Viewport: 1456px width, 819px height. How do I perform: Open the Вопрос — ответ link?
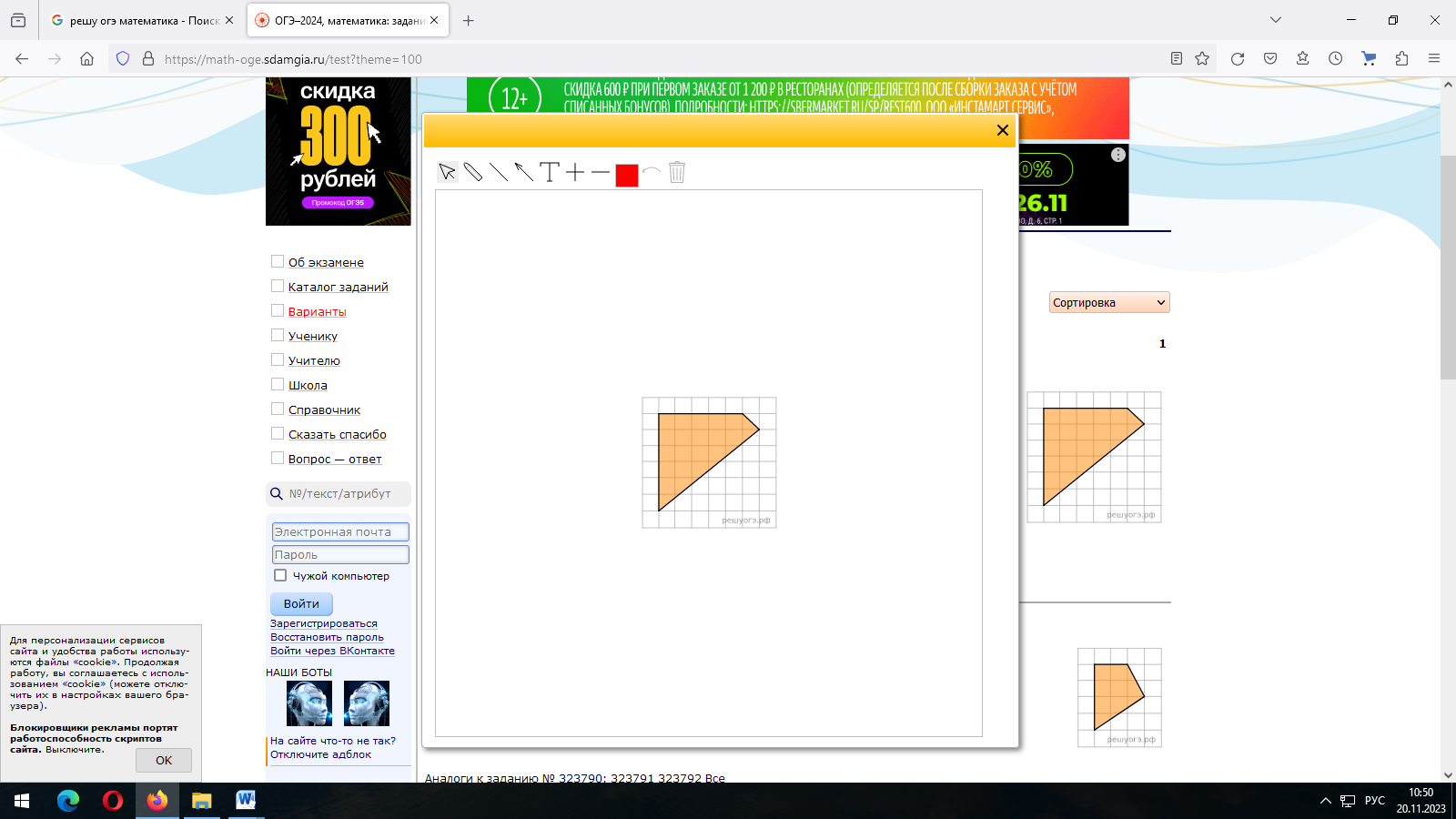point(335,459)
